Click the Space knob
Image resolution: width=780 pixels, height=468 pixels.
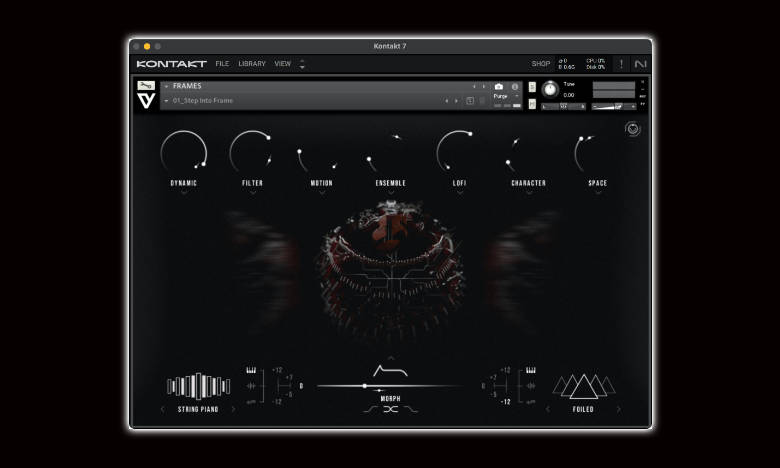(598, 153)
